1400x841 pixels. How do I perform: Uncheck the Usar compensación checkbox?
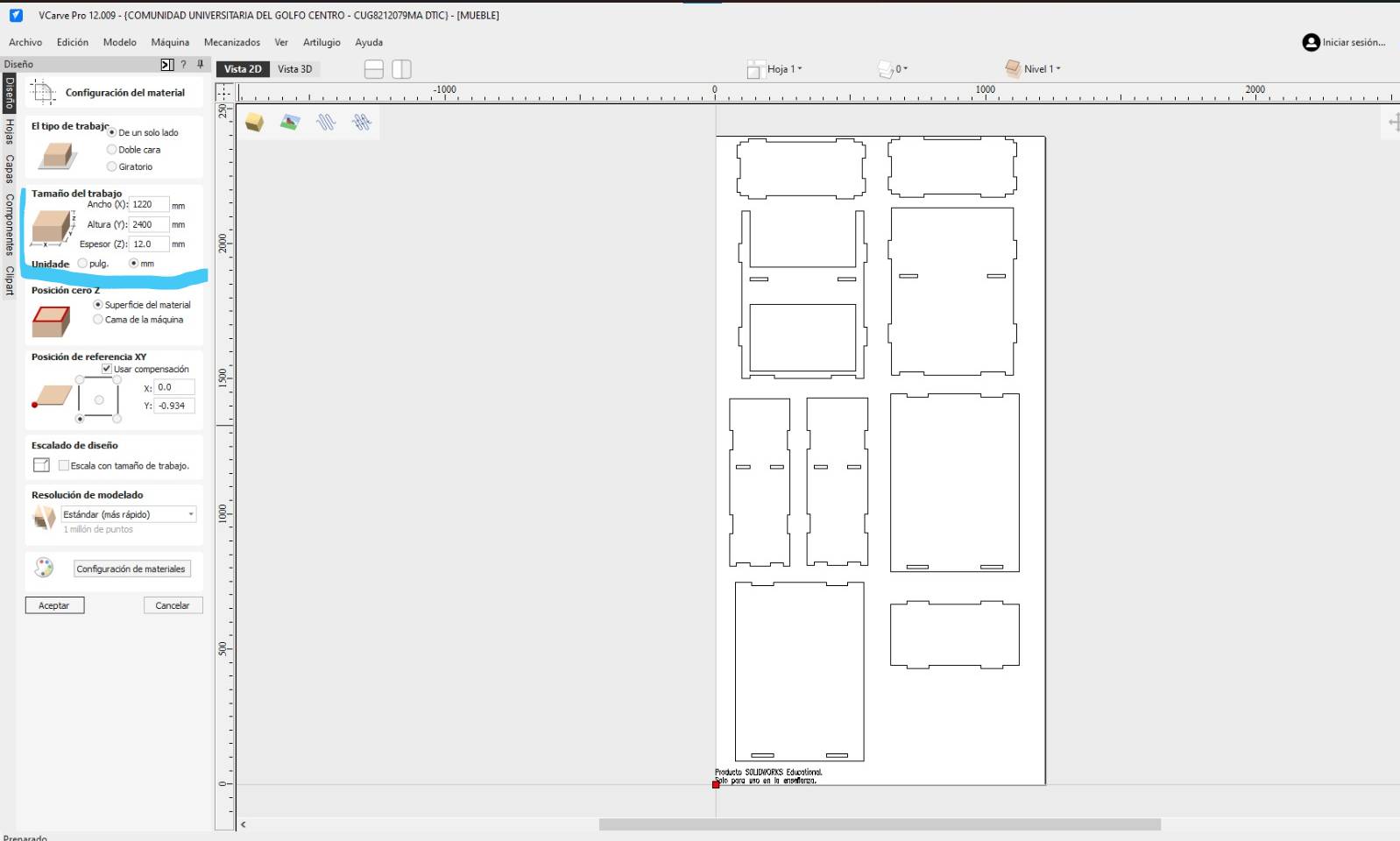[x=107, y=369]
